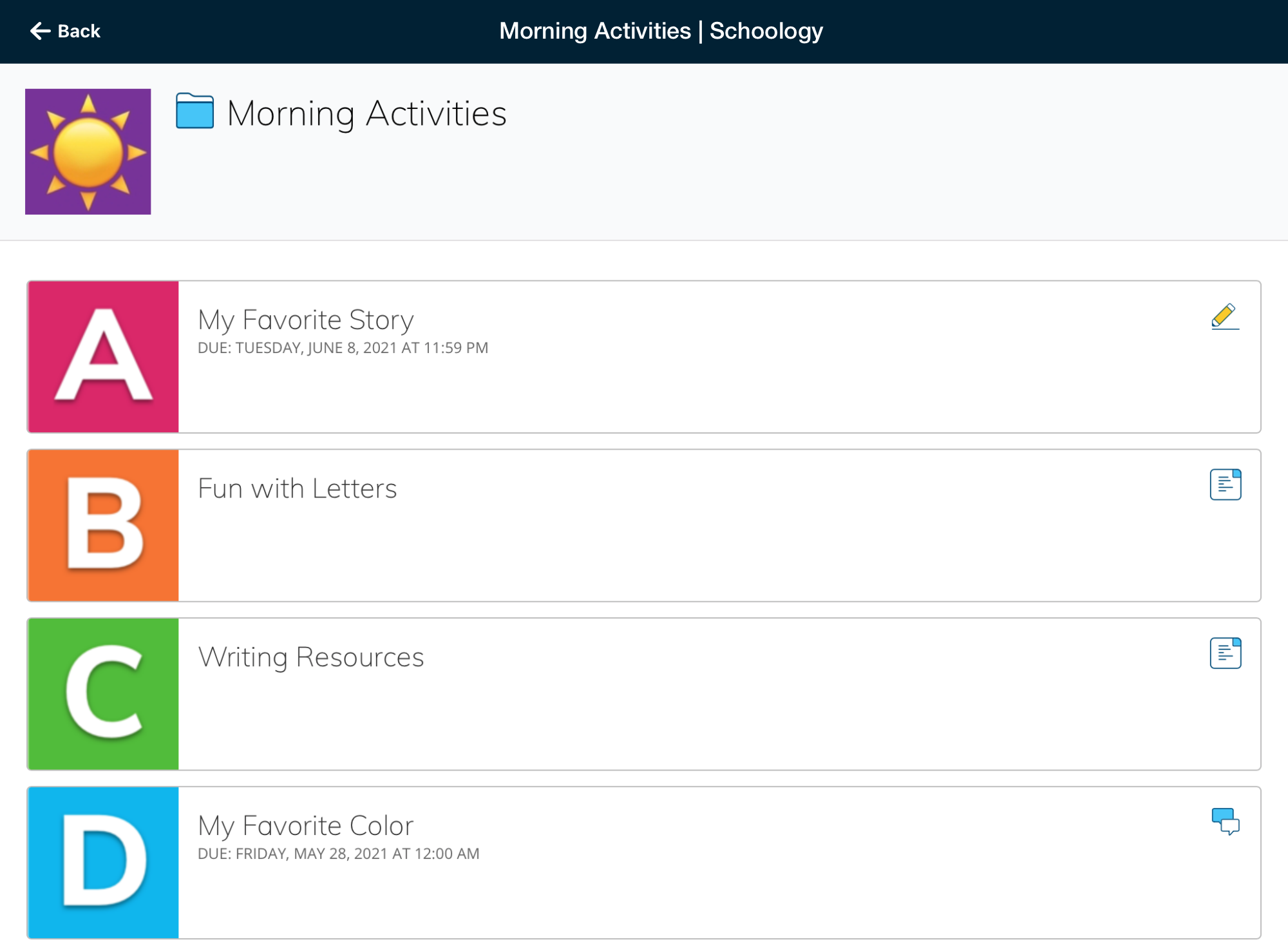This screenshot has height=942, width=1288.
Task: Tap the orange letter B tile
Action: tap(103, 525)
